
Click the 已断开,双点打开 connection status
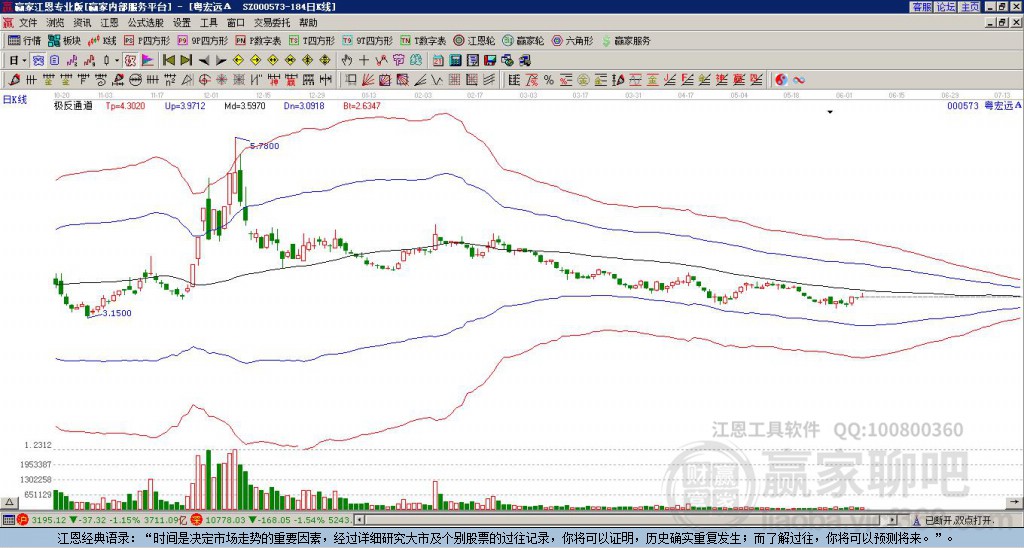click(959, 521)
